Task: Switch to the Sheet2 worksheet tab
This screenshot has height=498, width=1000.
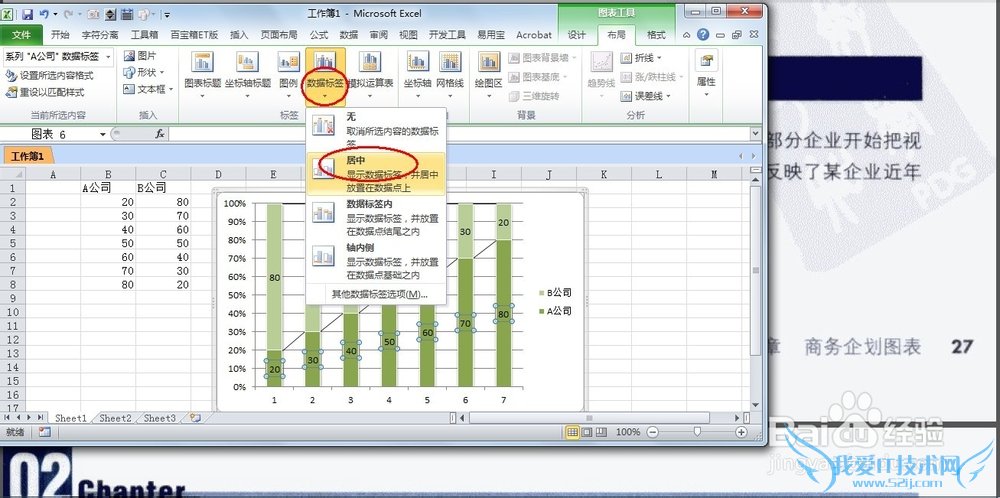Action: coord(115,418)
